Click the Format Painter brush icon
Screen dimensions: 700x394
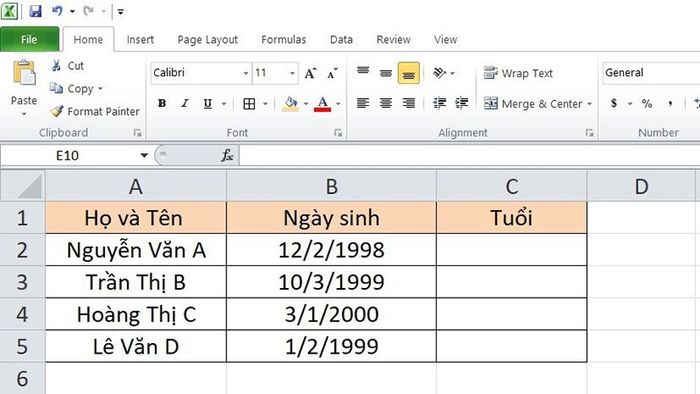[x=57, y=111]
